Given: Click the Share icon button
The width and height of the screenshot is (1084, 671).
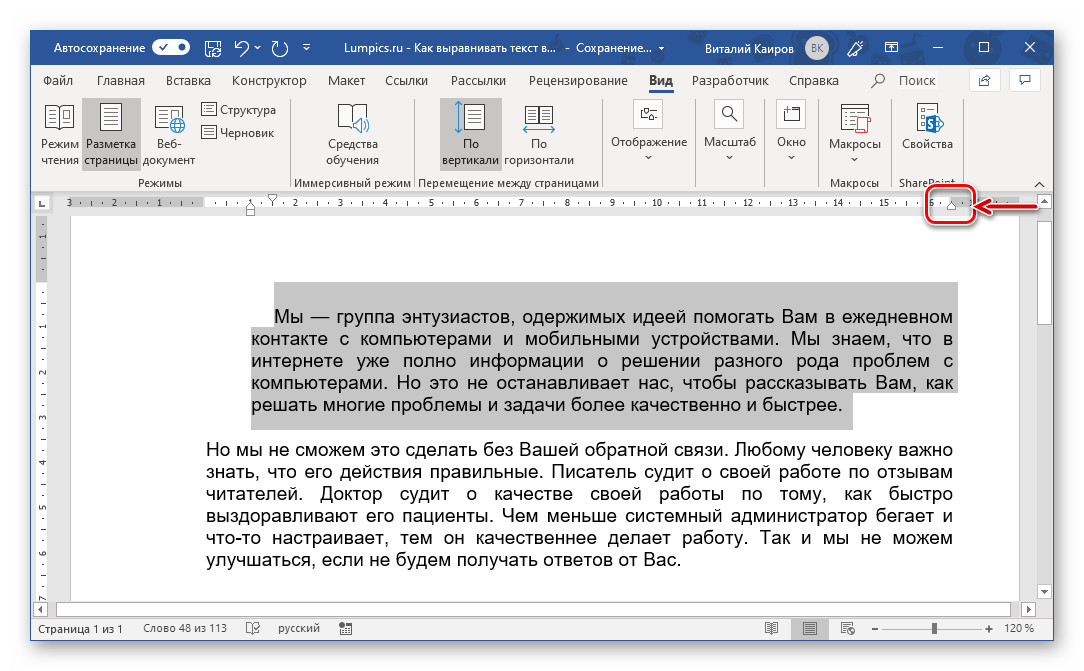Looking at the screenshot, I should point(985,81).
